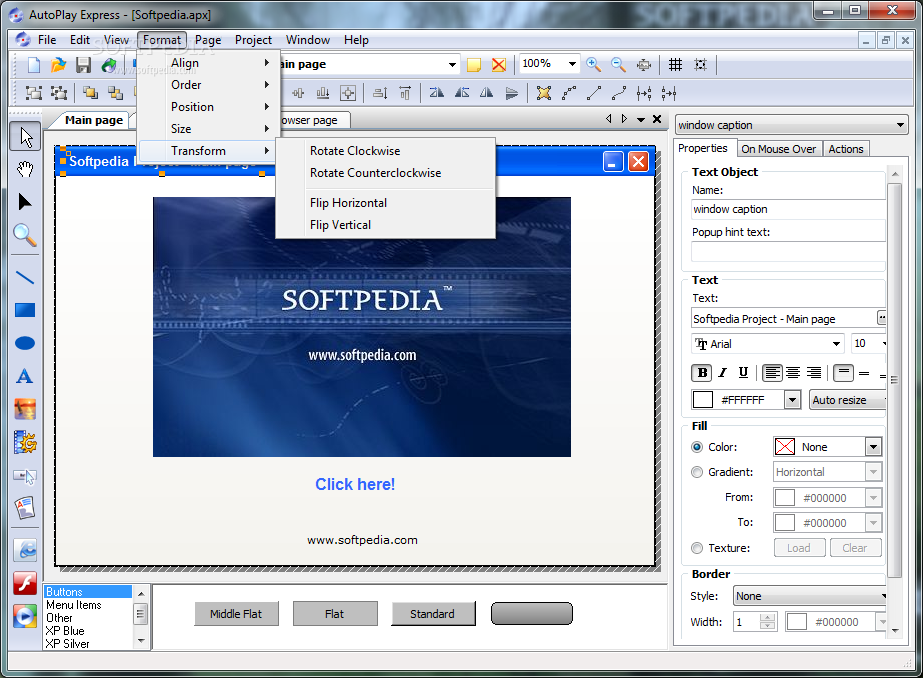Open the page selector dropdown

click(x=452, y=64)
